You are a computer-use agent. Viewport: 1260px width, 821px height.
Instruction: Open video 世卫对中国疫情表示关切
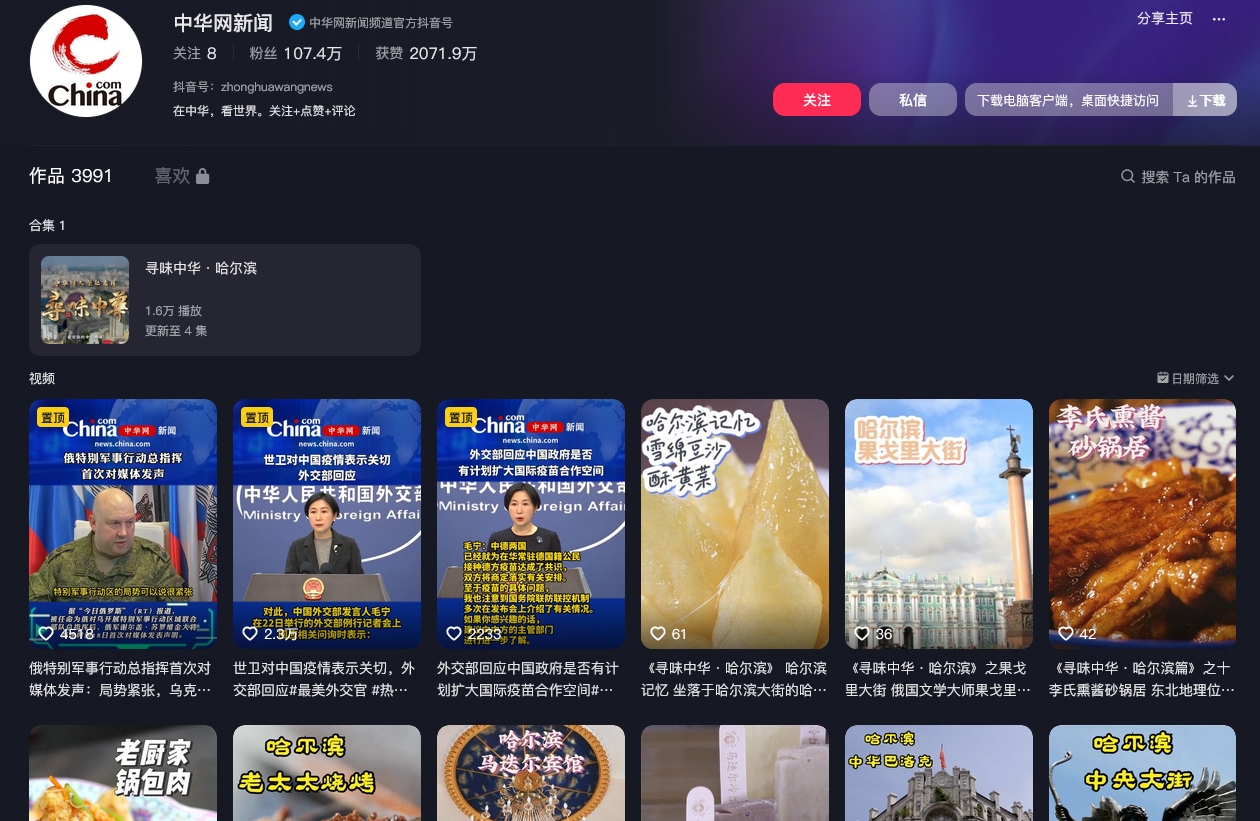click(x=327, y=524)
